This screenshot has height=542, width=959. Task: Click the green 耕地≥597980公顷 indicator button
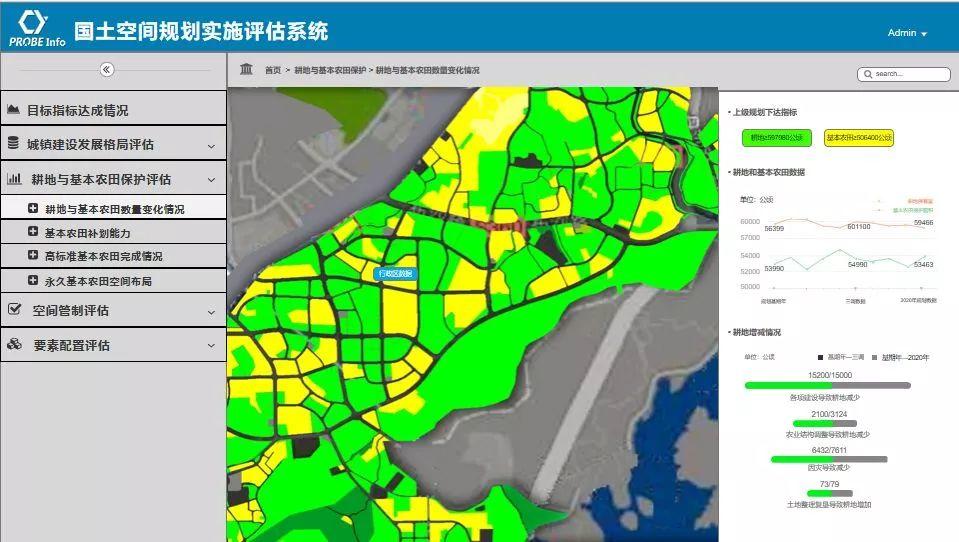(x=777, y=138)
